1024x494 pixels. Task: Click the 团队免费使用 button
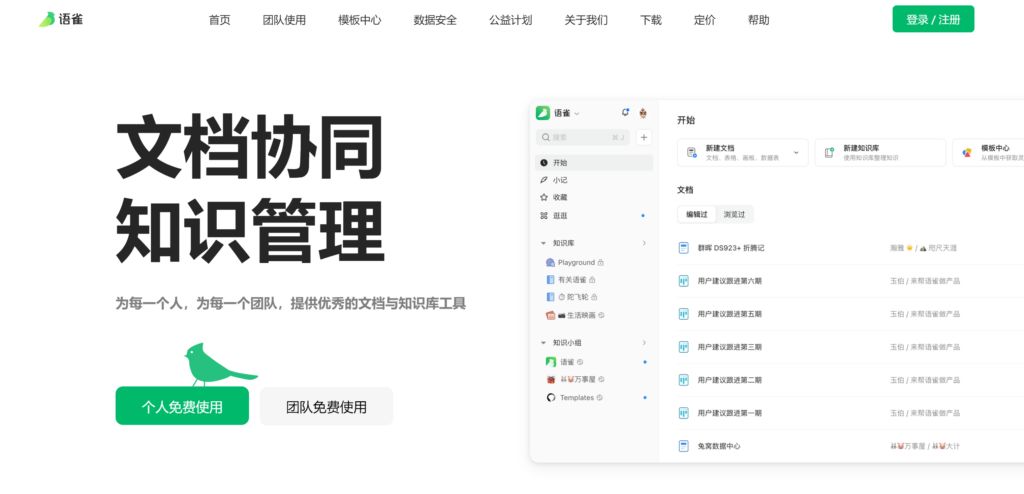(x=327, y=406)
